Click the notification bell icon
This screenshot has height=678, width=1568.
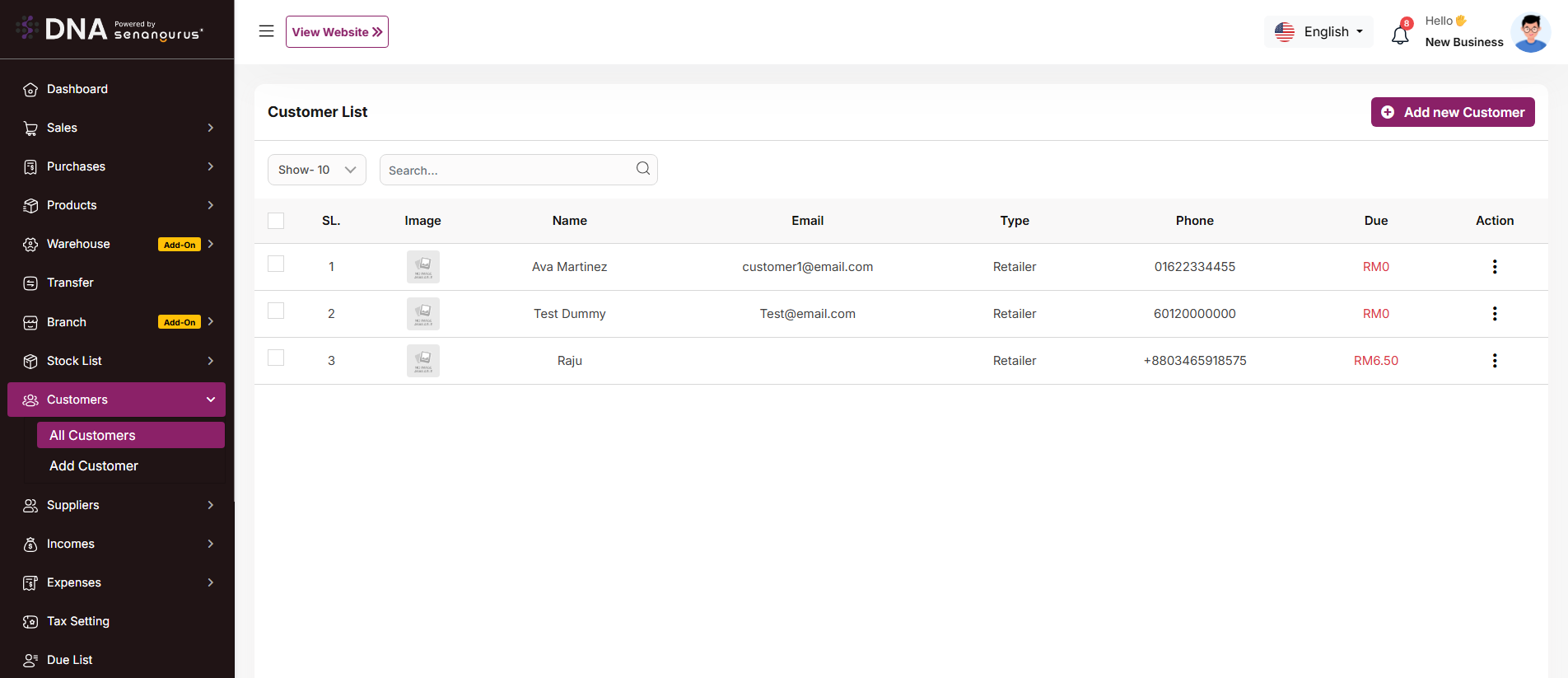pyautogui.click(x=1400, y=35)
